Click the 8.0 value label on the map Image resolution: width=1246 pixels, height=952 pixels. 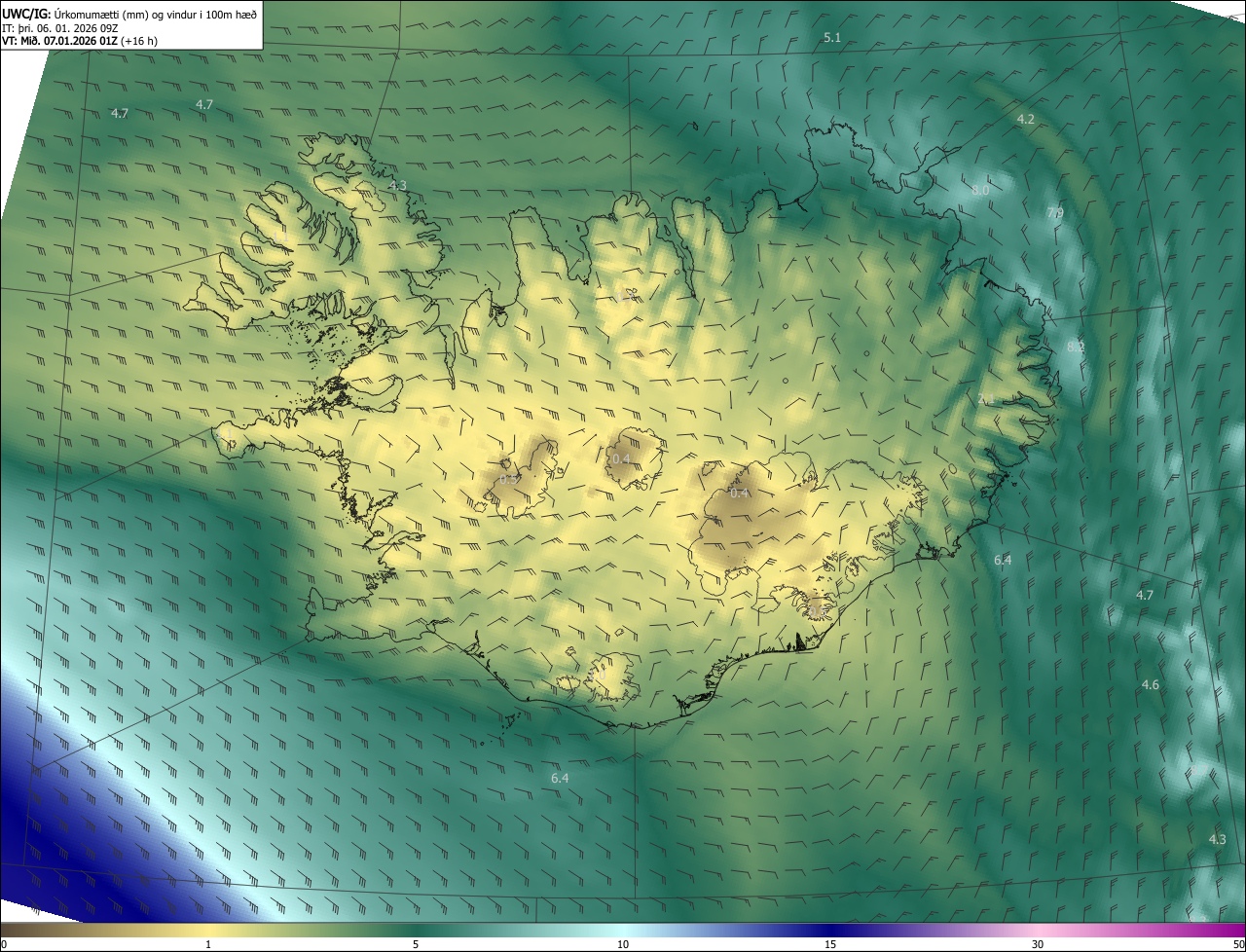[x=980, y=191]
